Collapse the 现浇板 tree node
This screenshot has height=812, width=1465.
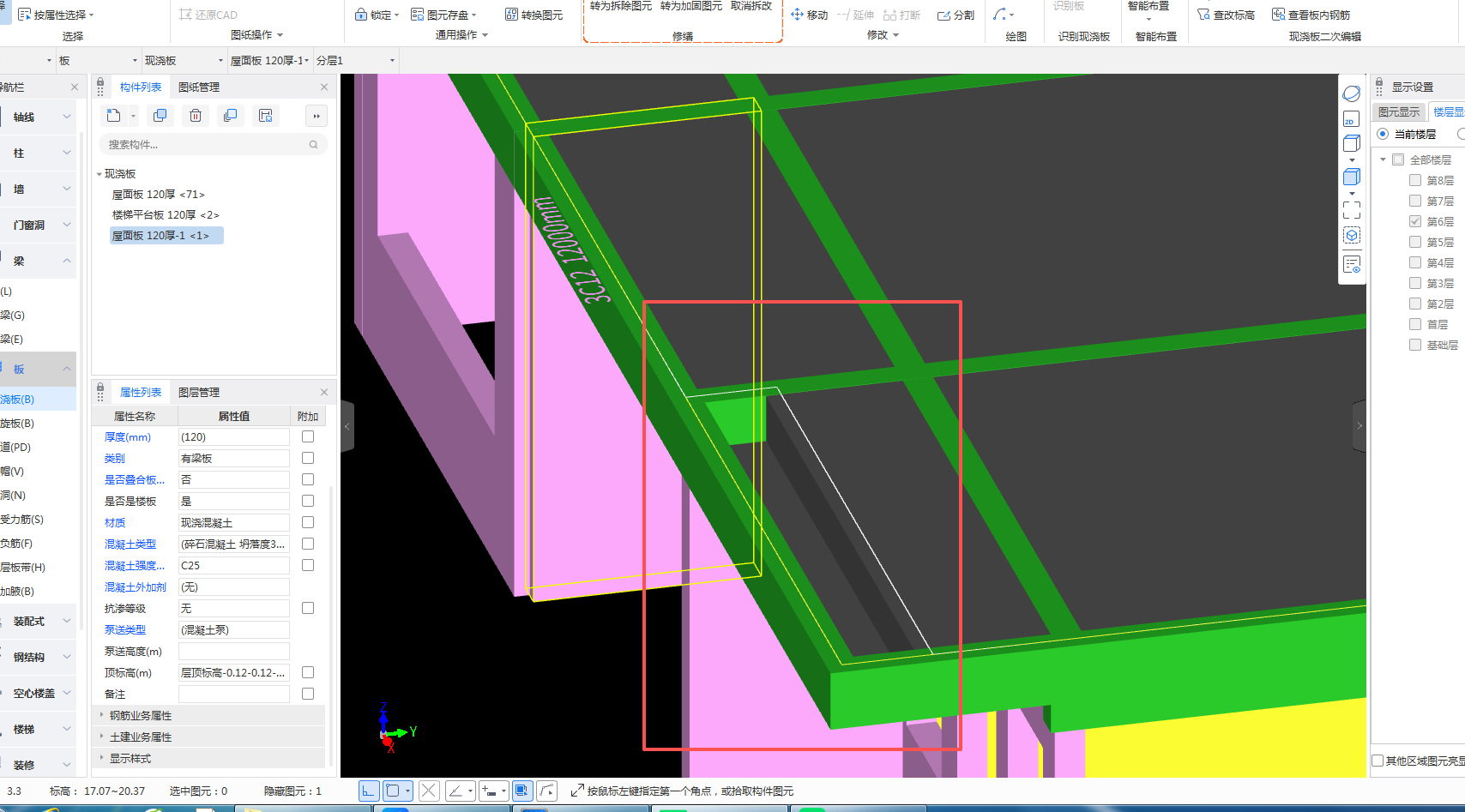[99, 174]
